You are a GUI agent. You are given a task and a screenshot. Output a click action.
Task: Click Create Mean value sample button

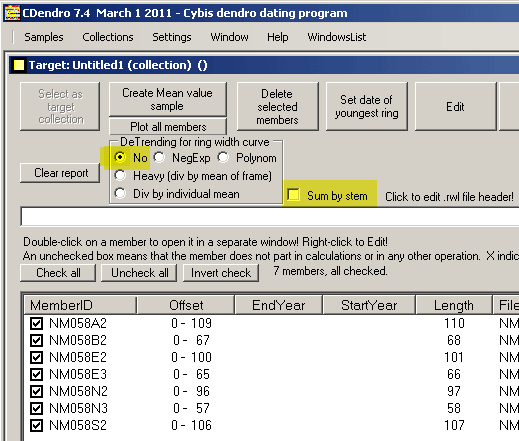[x=168, y=99]
